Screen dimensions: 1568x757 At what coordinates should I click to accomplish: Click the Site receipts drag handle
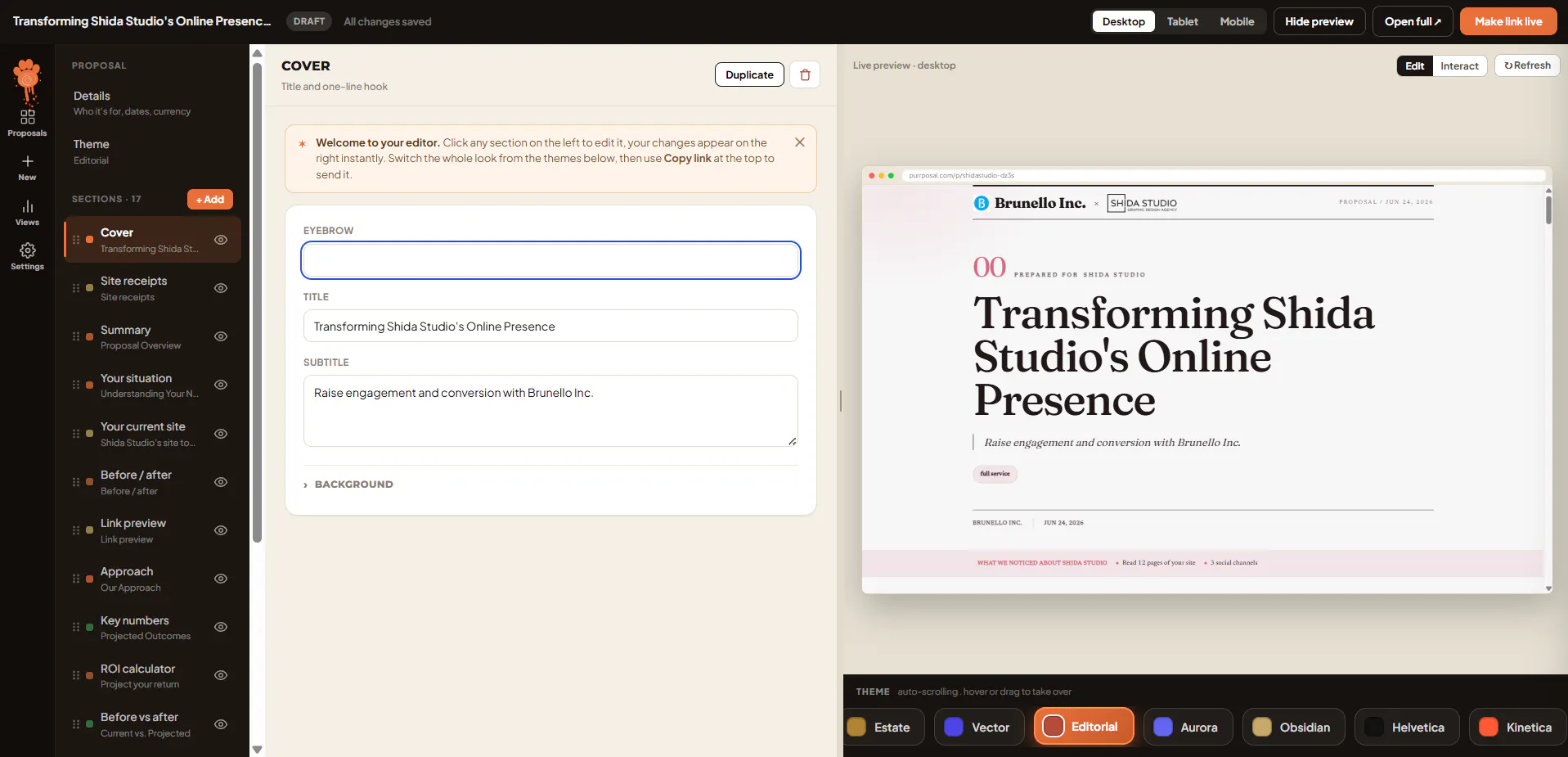[76, 288]
